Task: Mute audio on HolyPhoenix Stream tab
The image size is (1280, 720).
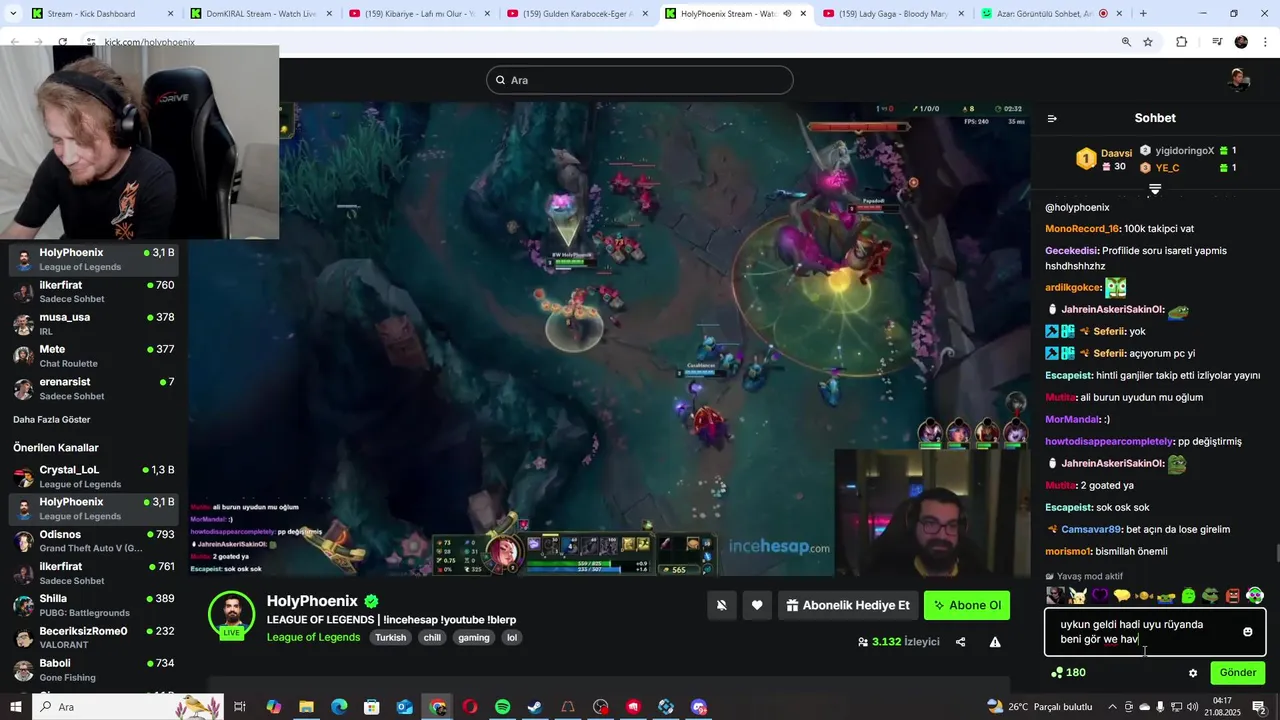Action: pos(788,14)
